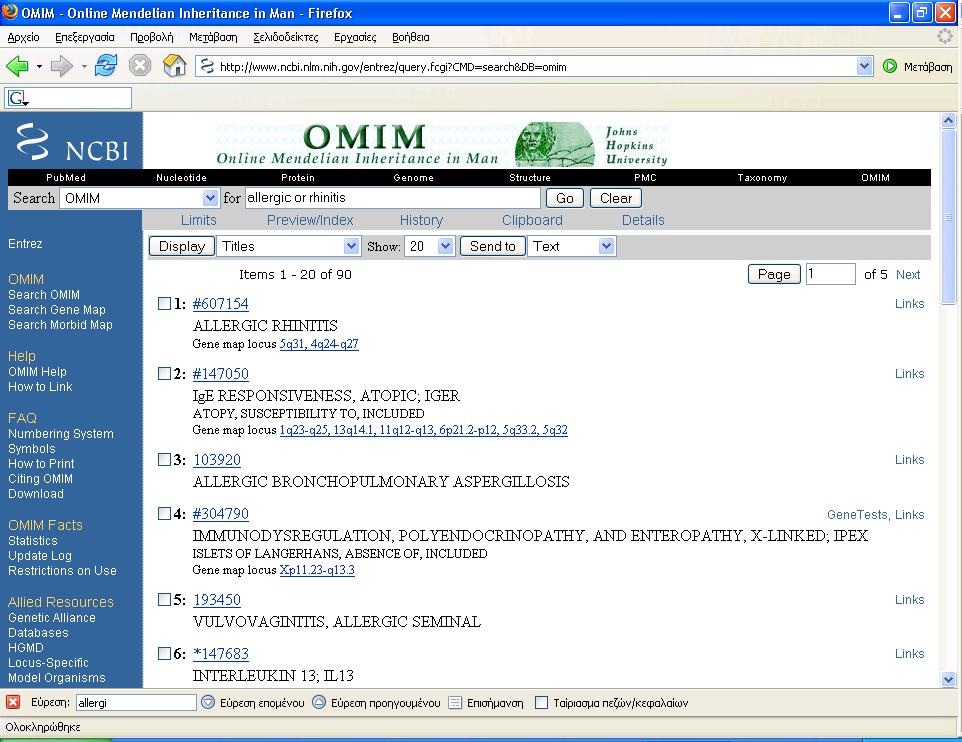This screenshot has width=962, height=742.
Task: Click the Find previous arrow icon
Action: pos(319,702)
